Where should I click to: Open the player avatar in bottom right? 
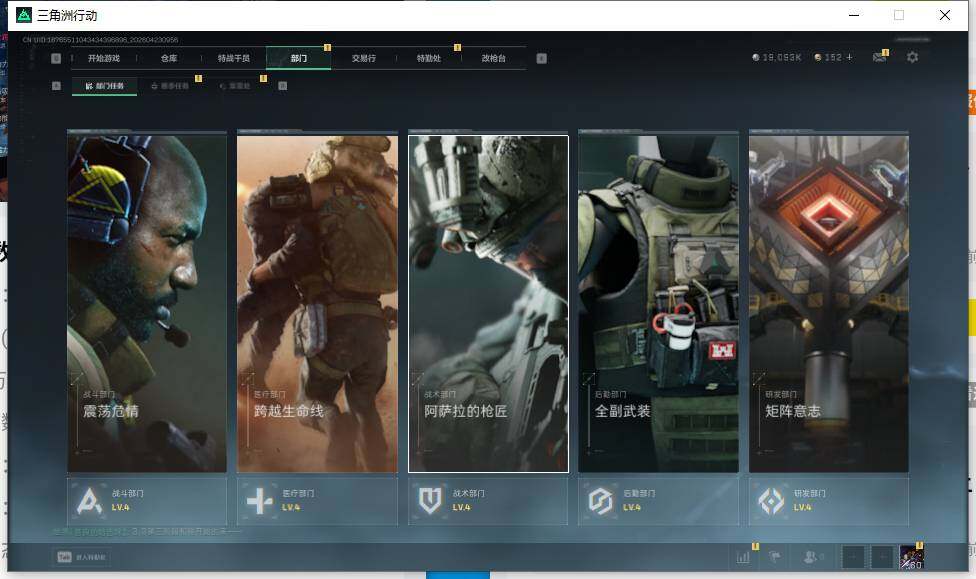[911, 557]
